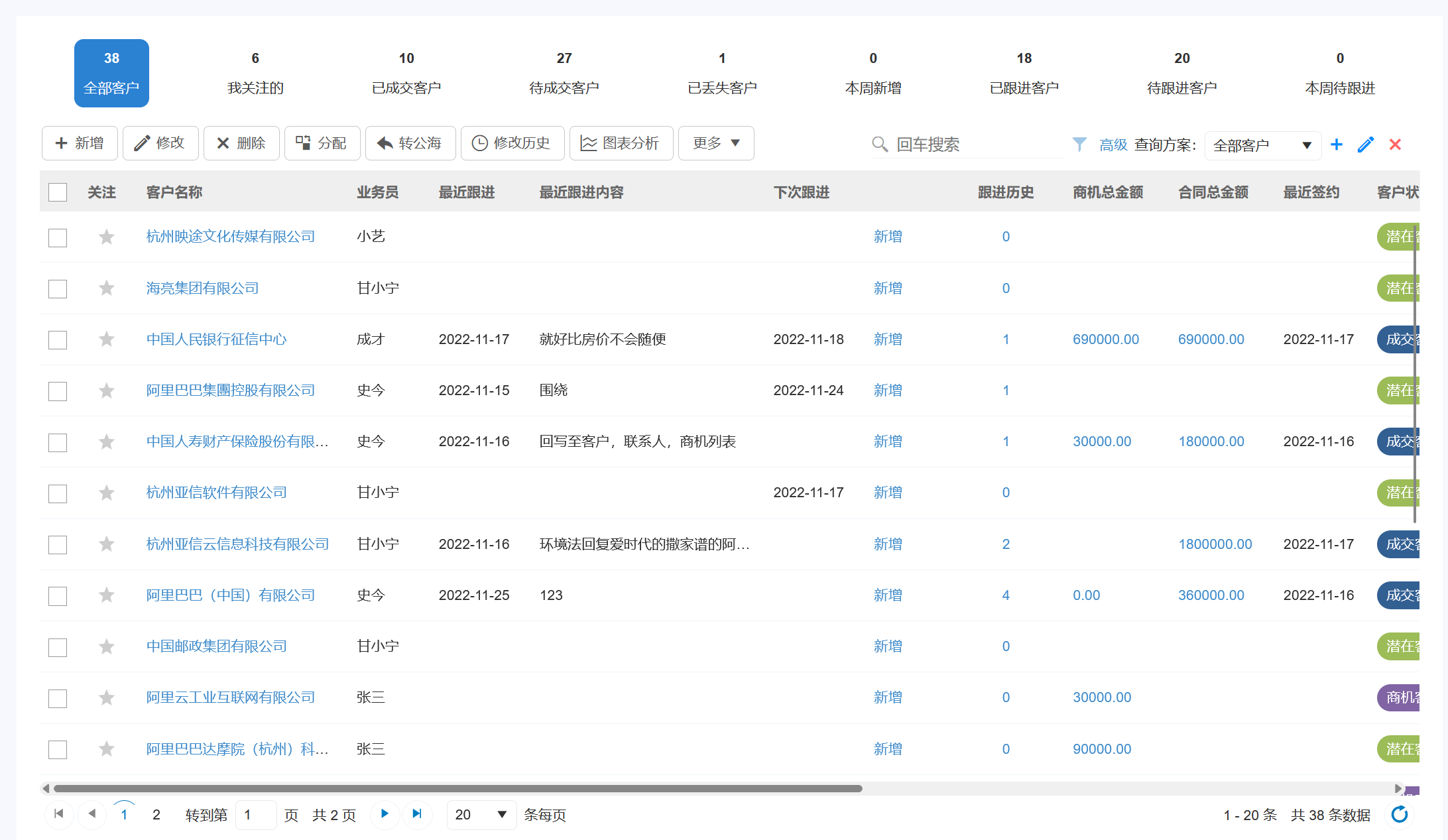Select the 修改 pencil tool
Screen dimensions: 1448x840
click(160, 143)
